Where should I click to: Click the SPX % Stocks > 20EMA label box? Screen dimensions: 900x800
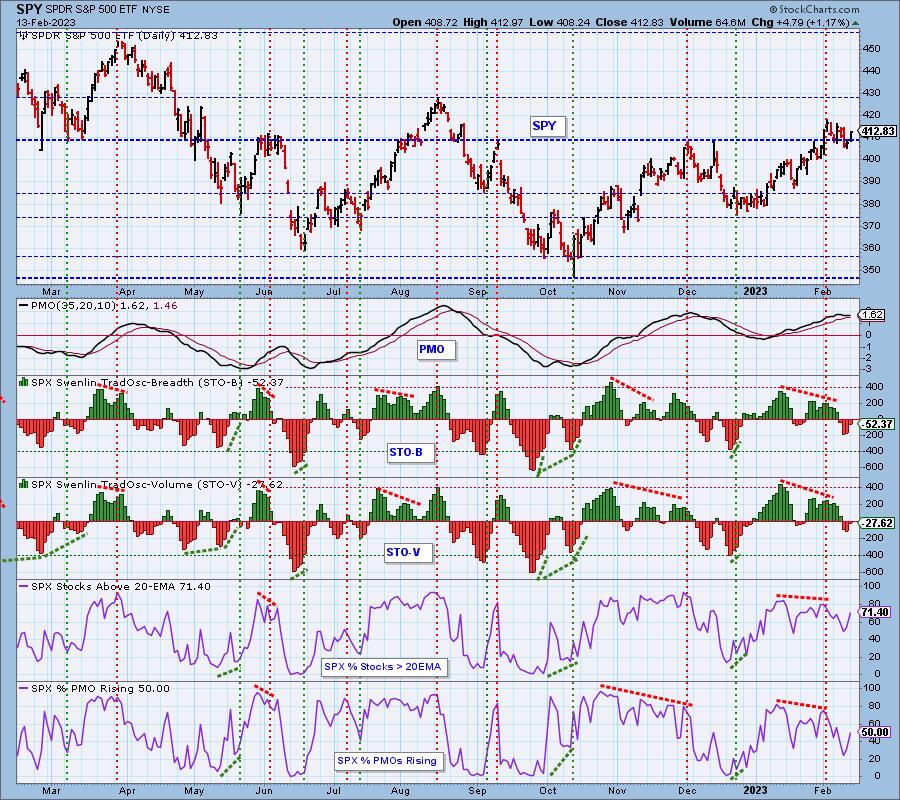click(383, 667)
